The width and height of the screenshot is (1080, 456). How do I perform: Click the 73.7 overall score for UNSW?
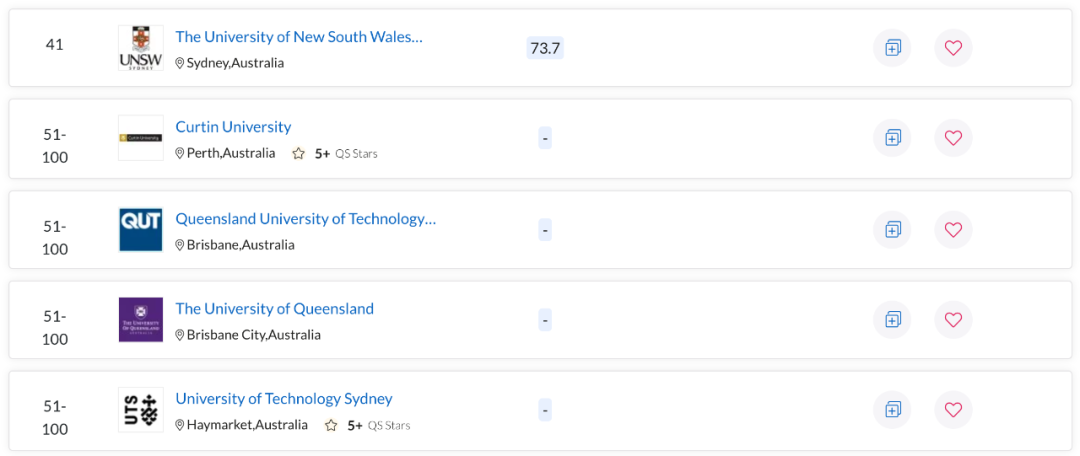pos(544,48)
